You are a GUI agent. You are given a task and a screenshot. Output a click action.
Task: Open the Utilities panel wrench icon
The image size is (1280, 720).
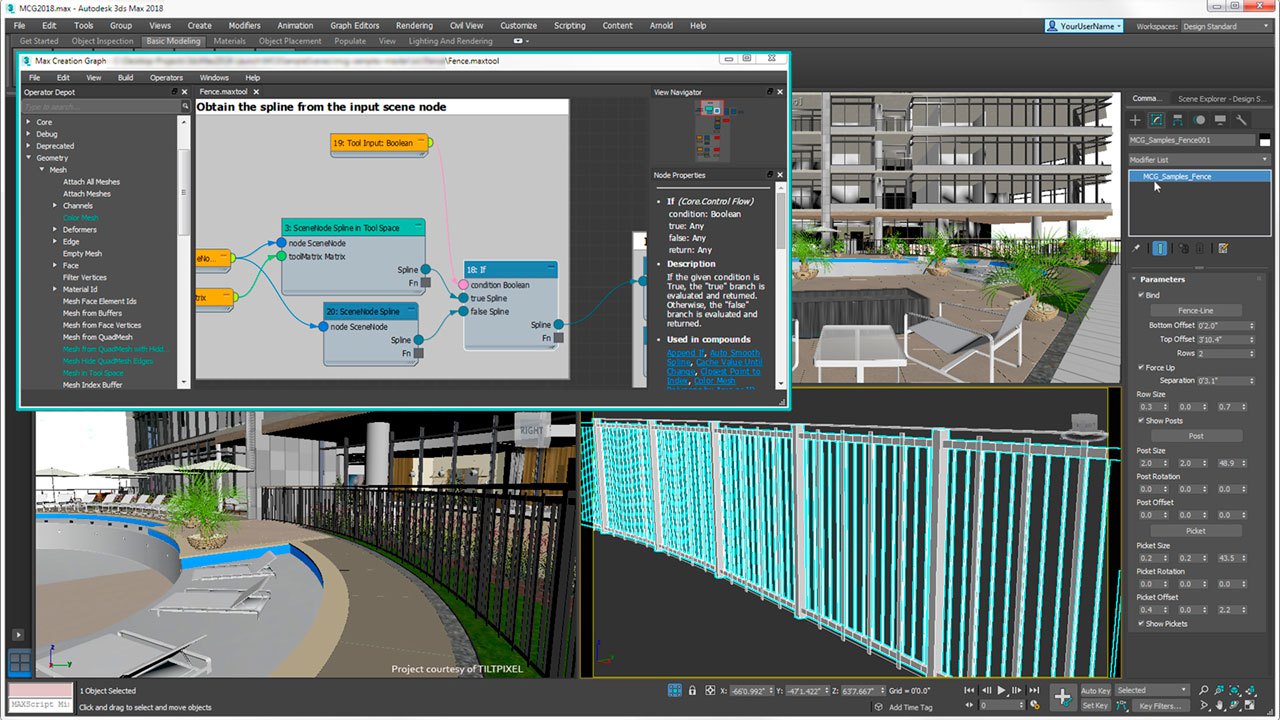pyautogui.click(x=1240, y=119)
